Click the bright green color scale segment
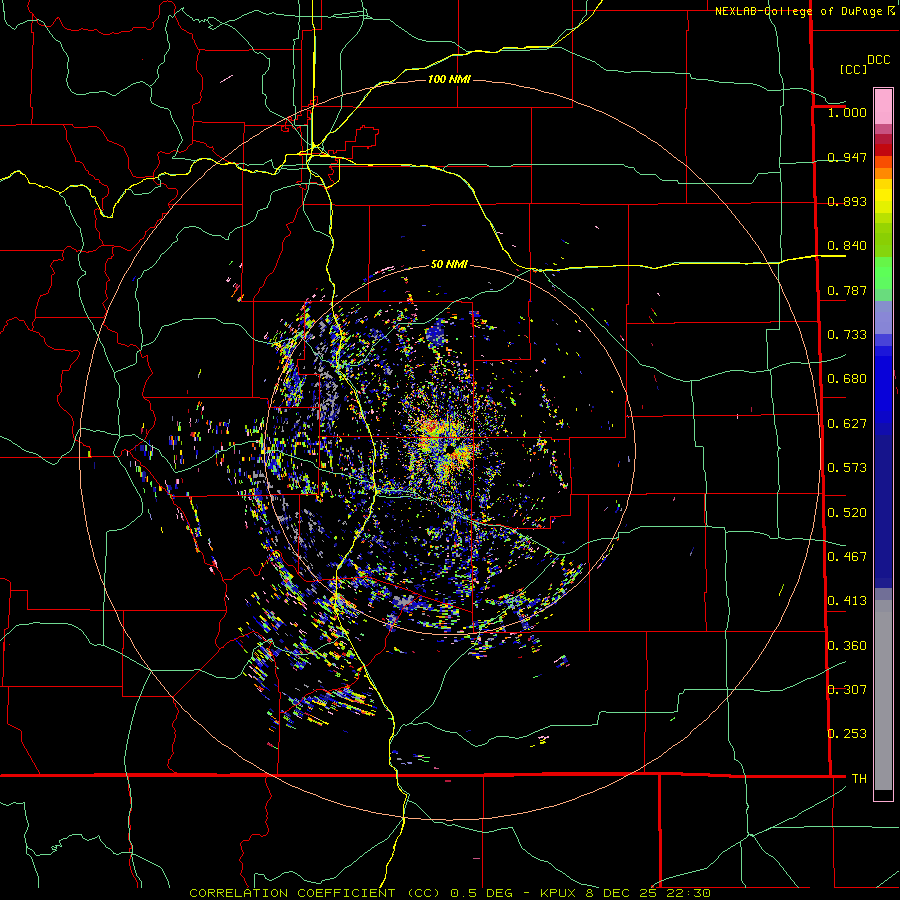This screenshot has height=900, width=900. (x=883, y=272)
